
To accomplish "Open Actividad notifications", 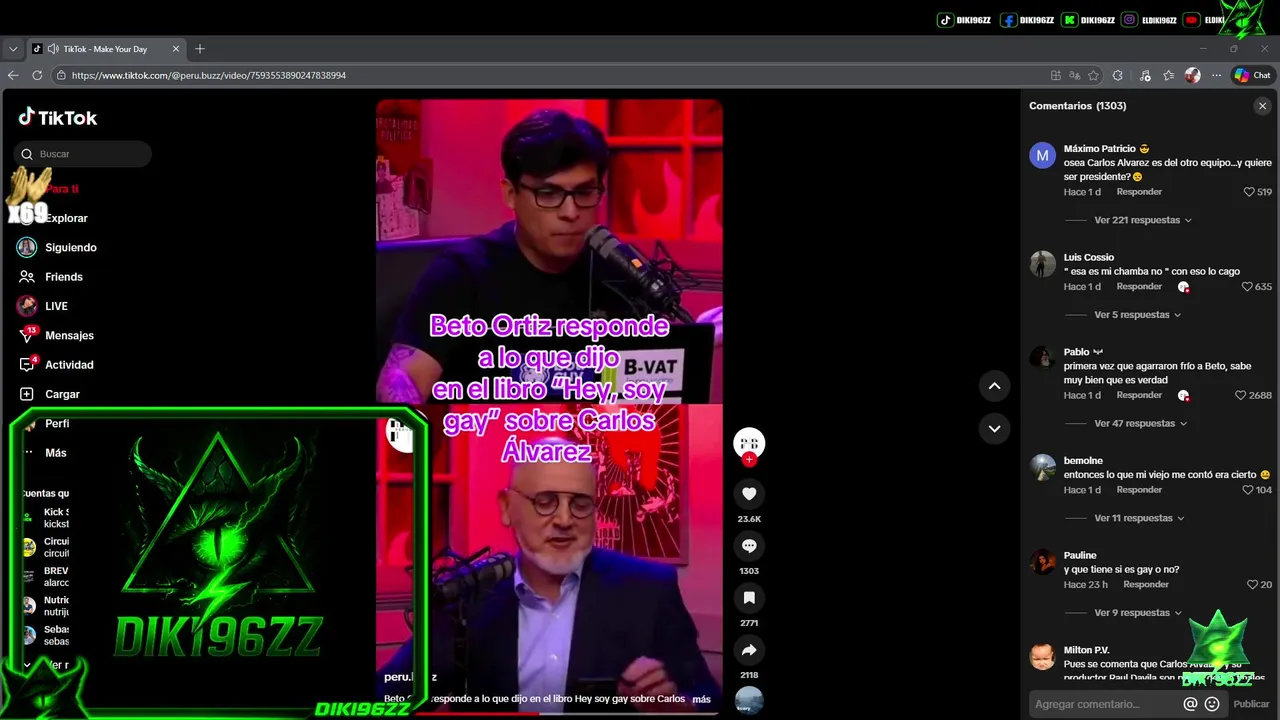I will click(69, 365).
